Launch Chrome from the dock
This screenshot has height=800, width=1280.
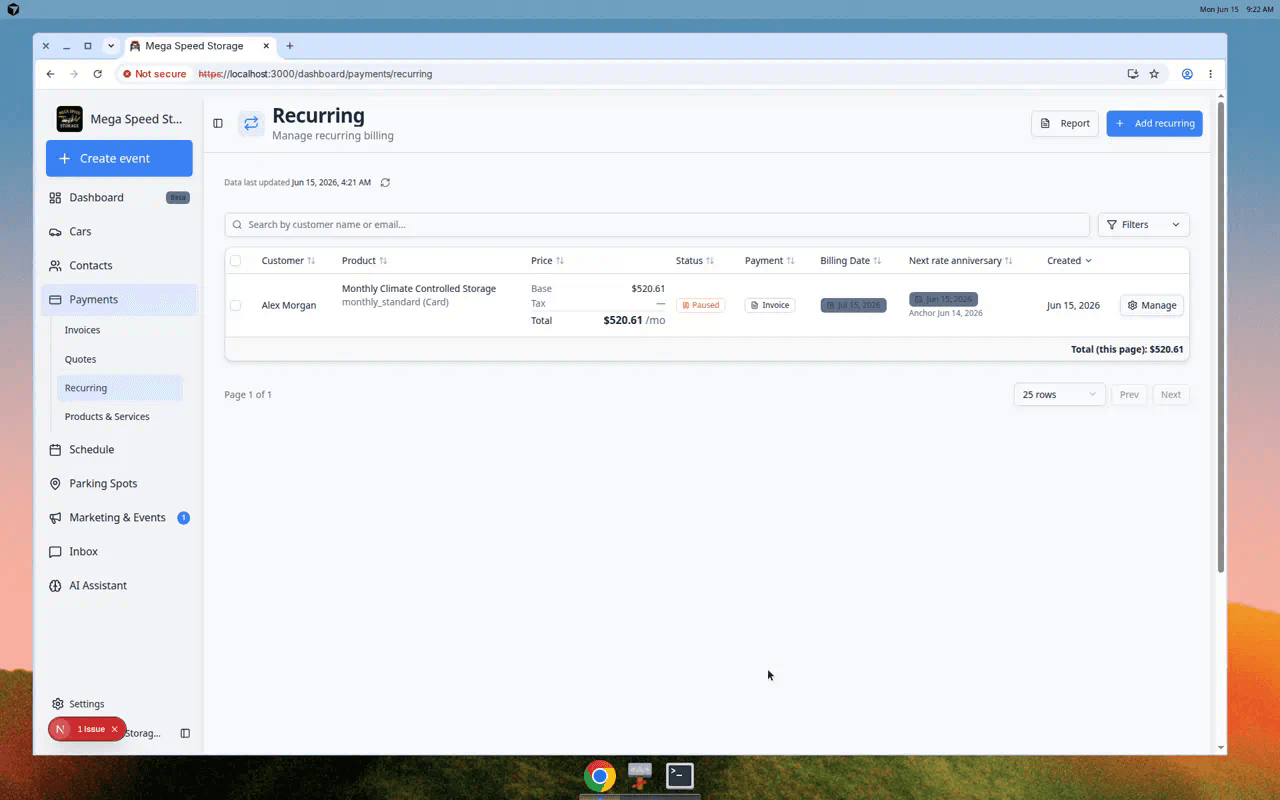600,776
